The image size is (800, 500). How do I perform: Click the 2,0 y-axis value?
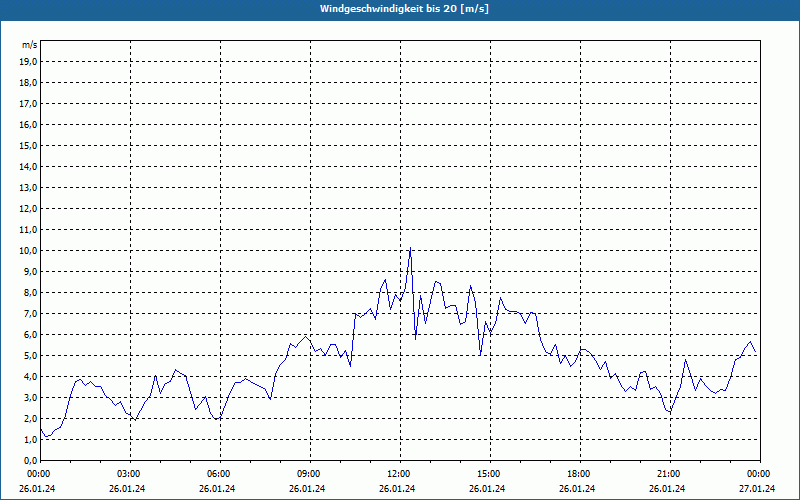coord(31,418)
